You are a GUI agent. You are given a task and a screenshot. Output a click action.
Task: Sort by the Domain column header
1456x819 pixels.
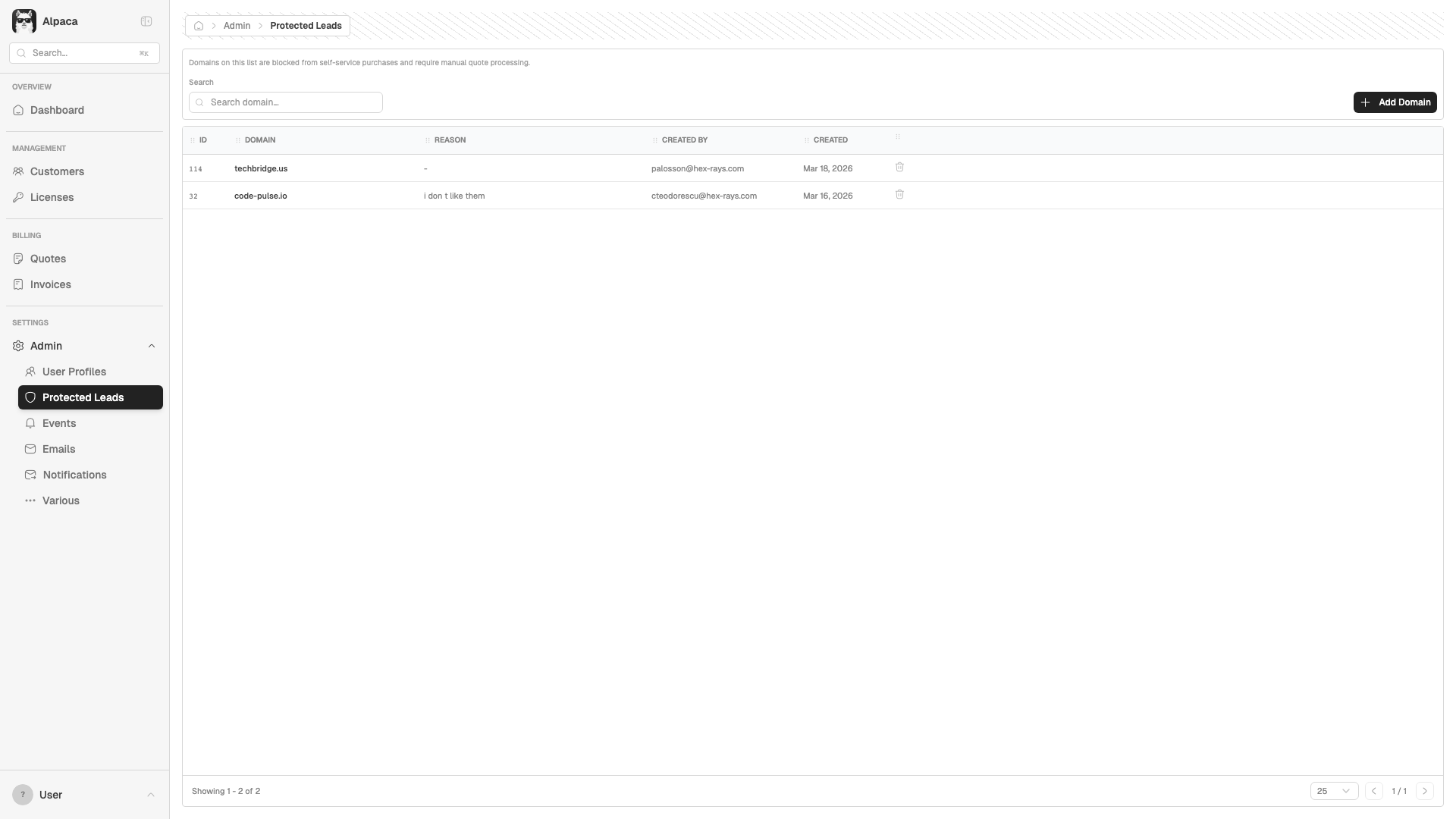pyautogui.click(x=260, y=140)
